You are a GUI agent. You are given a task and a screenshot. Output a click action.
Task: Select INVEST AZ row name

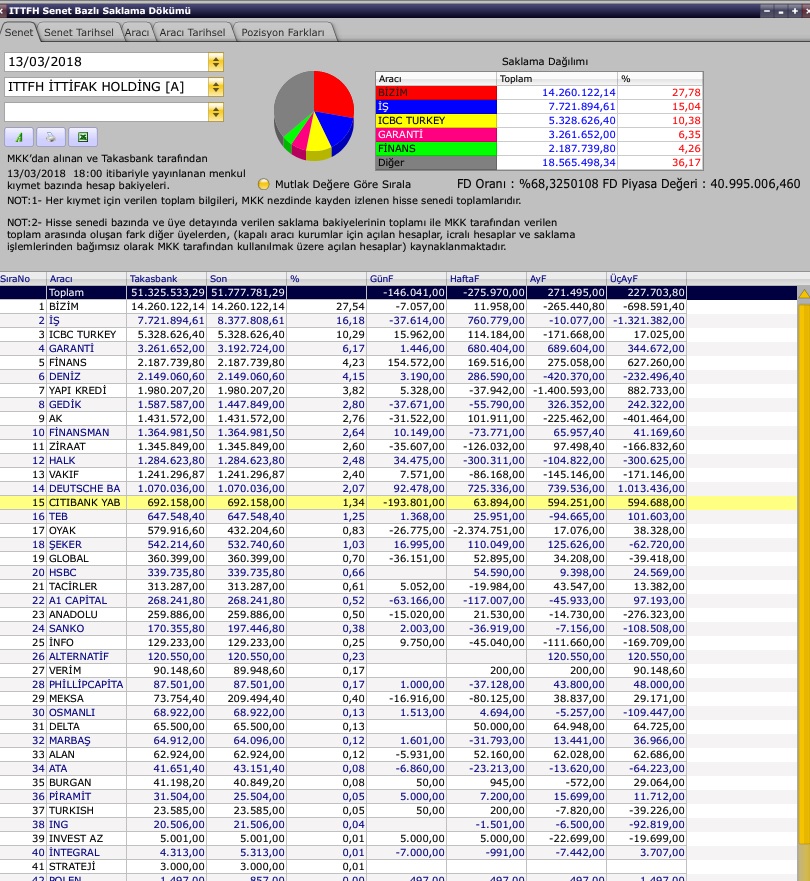point(76,839)
